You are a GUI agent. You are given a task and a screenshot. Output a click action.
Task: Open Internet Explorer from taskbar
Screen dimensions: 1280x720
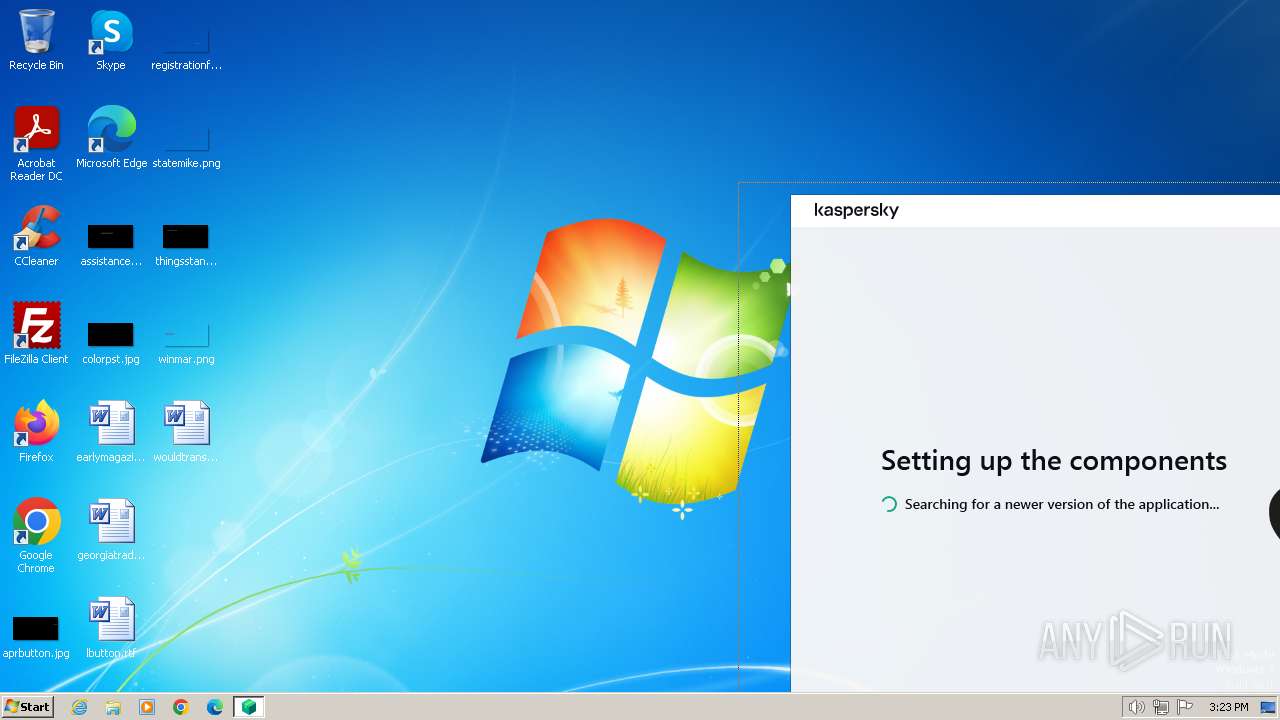click(x=79, y=707)
